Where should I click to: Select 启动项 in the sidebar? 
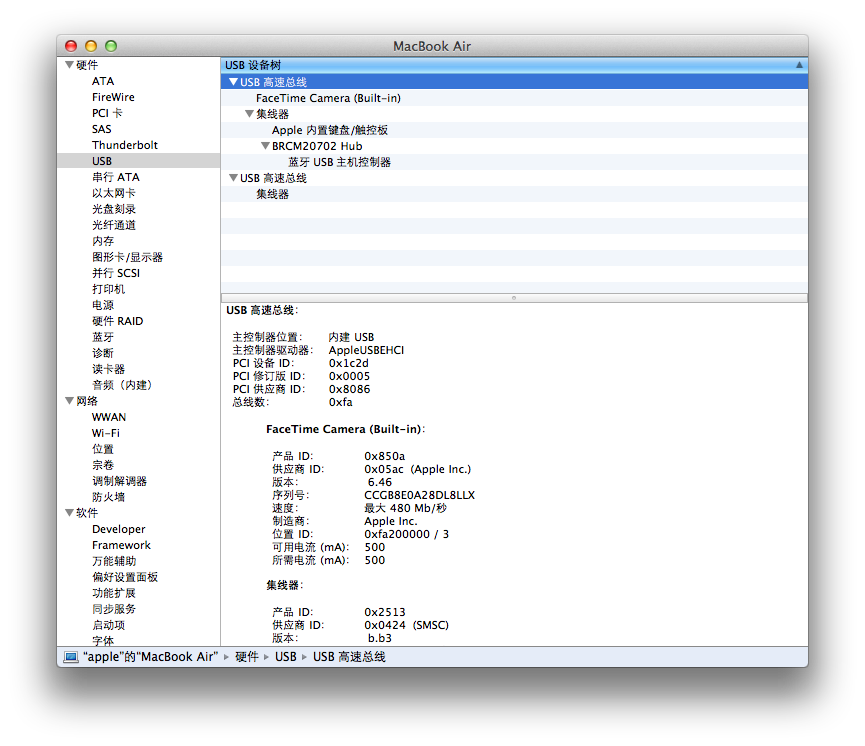pyautogui.click(x=108, y=625)
